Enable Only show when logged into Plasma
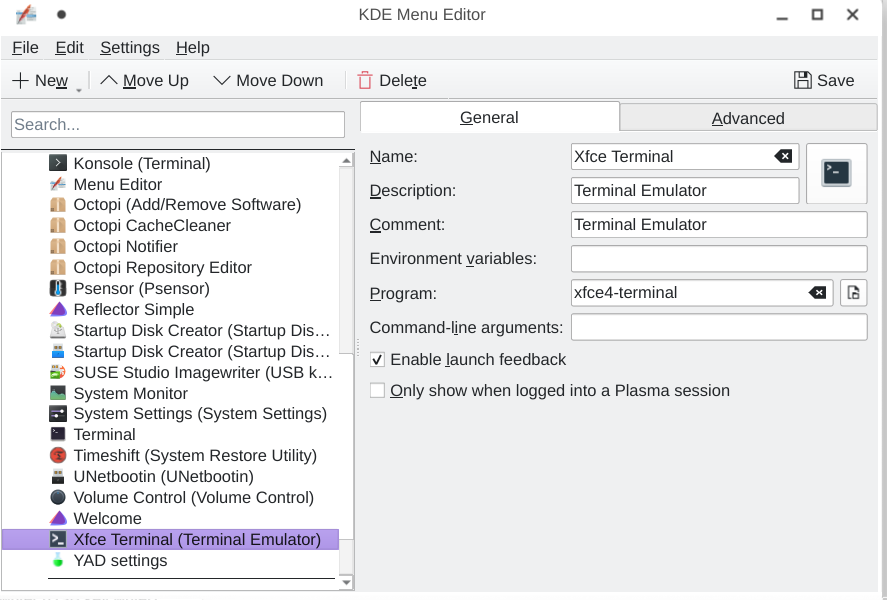 377,390
